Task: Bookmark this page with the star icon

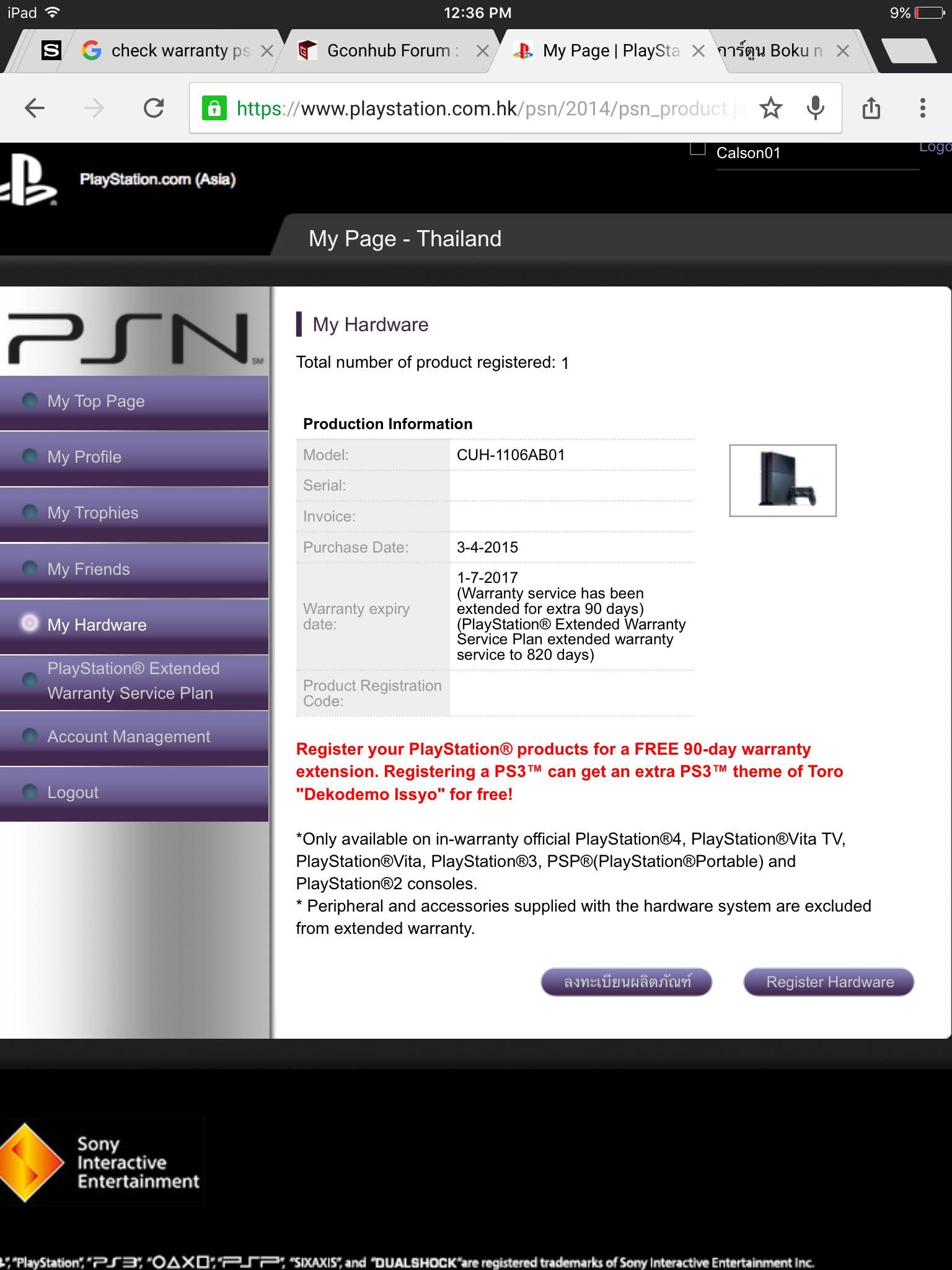Action: pos(771,109)
